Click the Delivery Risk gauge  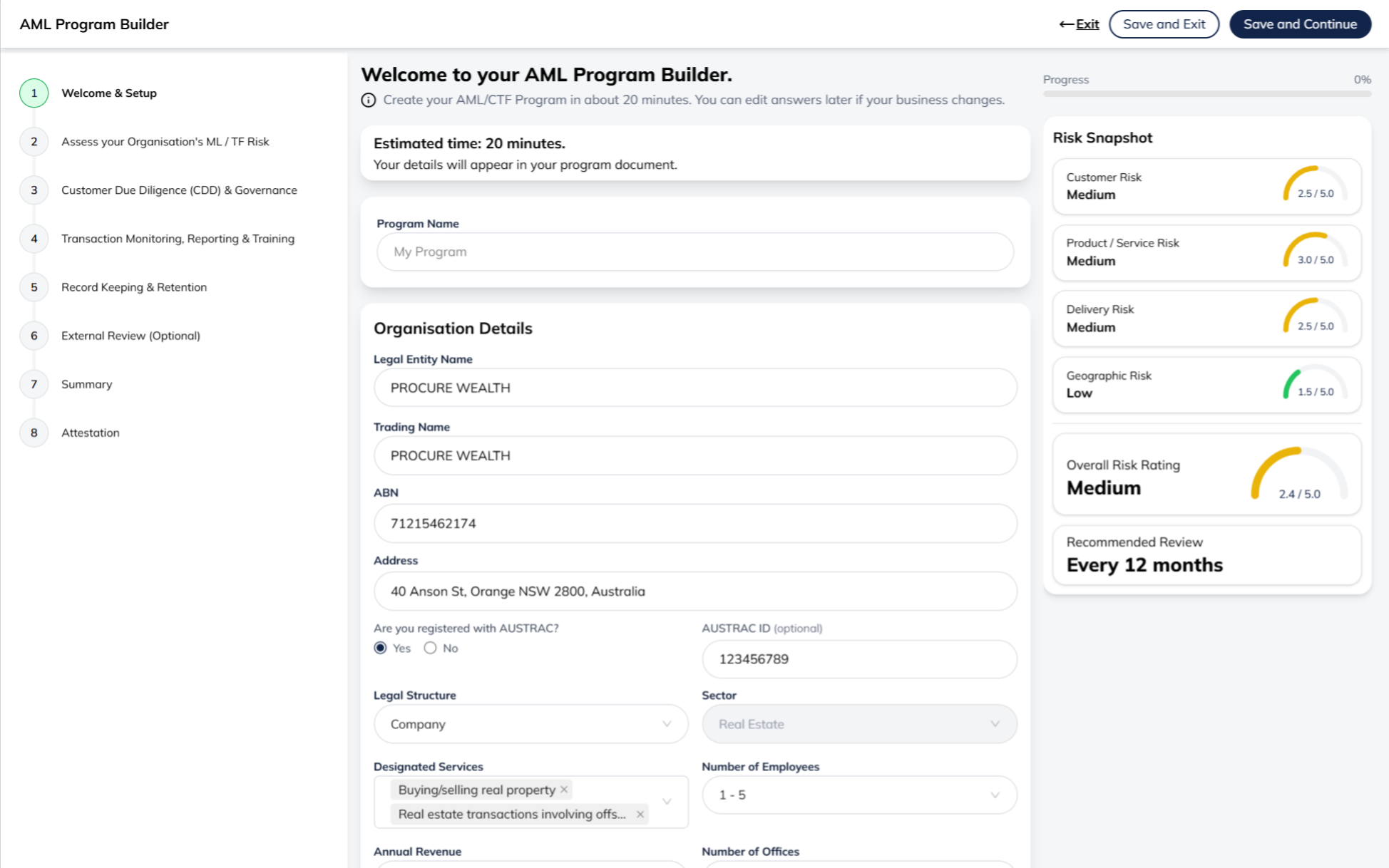click(1315, 317)
